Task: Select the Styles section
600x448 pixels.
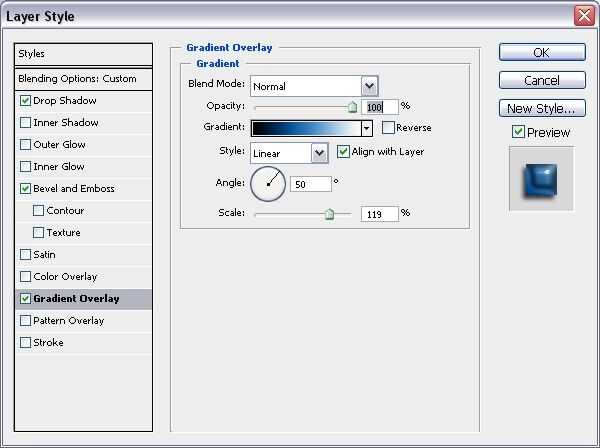Action: (83, 54)
